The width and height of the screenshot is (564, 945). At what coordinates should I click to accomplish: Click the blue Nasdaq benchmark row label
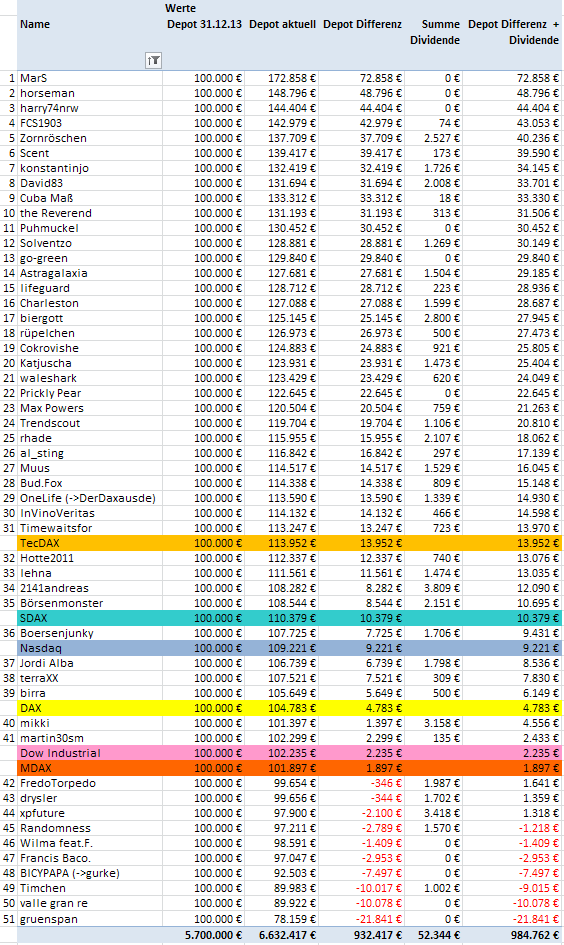[x=41, y=648]
